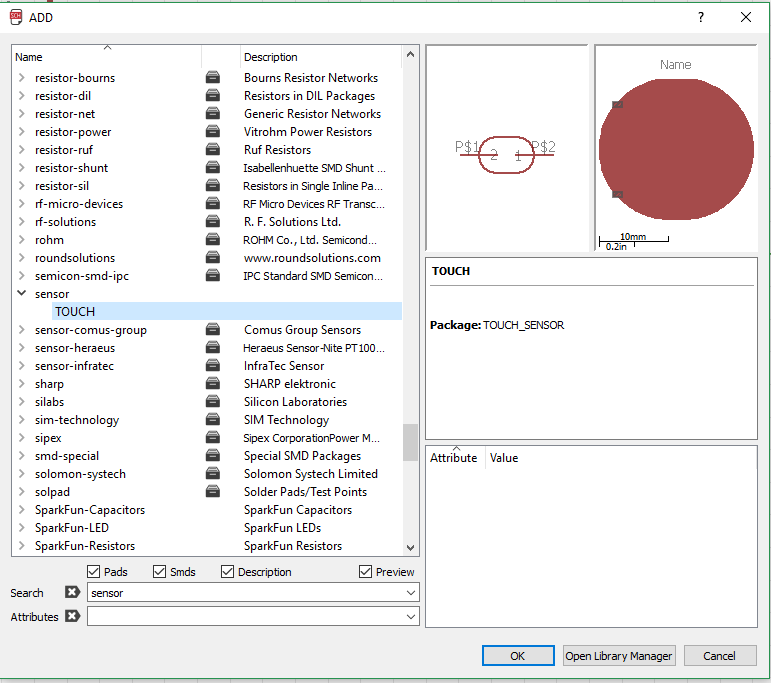Expand the solpad library
771x683 pixels.
point(22,492)
